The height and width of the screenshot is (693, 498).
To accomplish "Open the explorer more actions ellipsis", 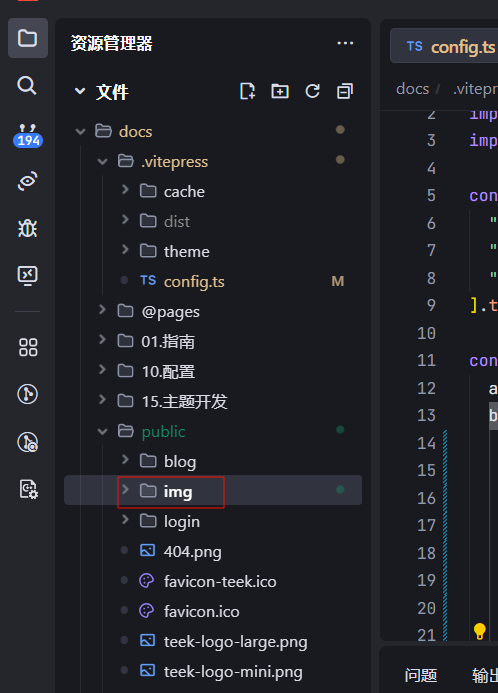I will tap(345, 43).
